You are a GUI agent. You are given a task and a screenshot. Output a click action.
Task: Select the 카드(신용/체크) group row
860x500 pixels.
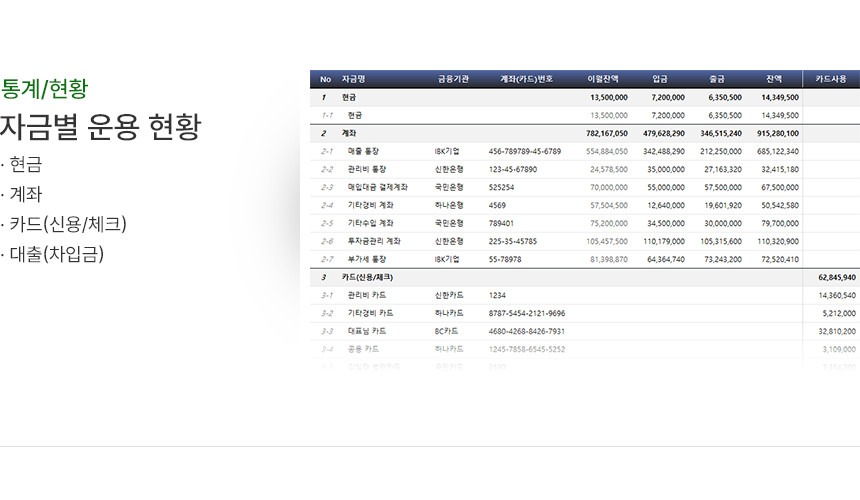tap(367, 276)
